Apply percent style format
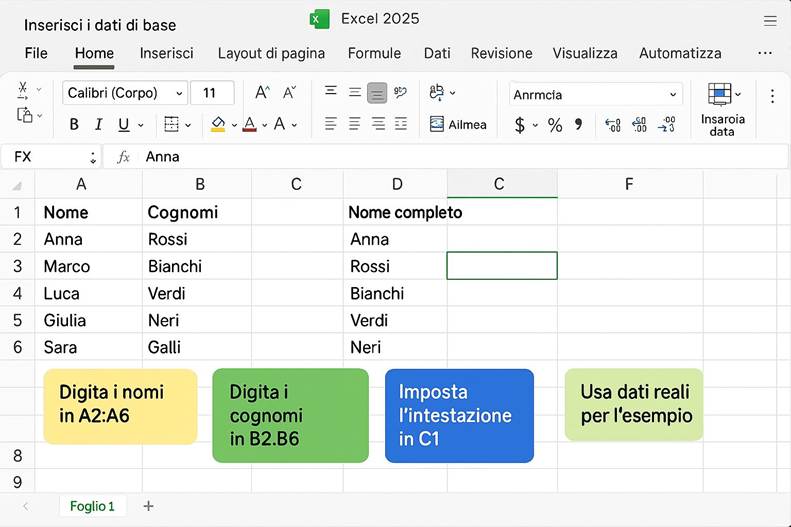This screenshot has height=527, width=791. pos(555,125)
